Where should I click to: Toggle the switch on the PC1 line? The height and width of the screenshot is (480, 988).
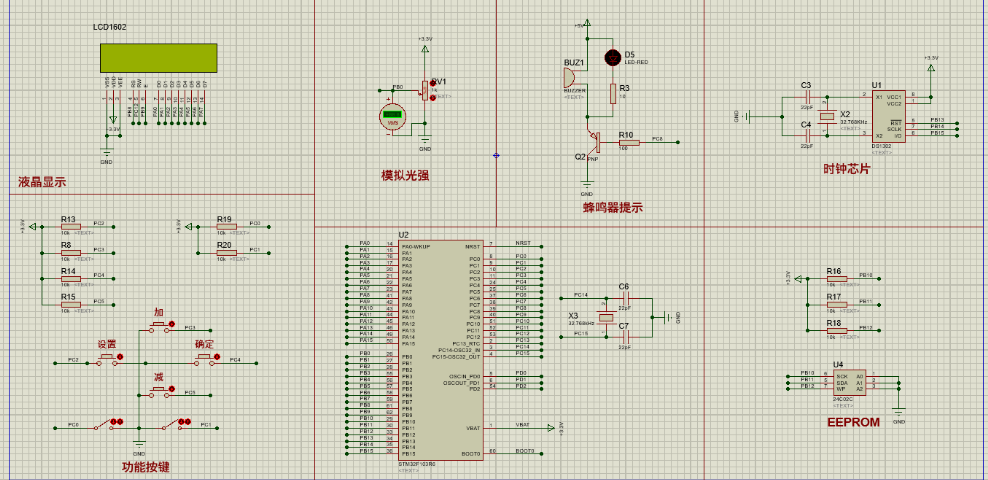176,424
